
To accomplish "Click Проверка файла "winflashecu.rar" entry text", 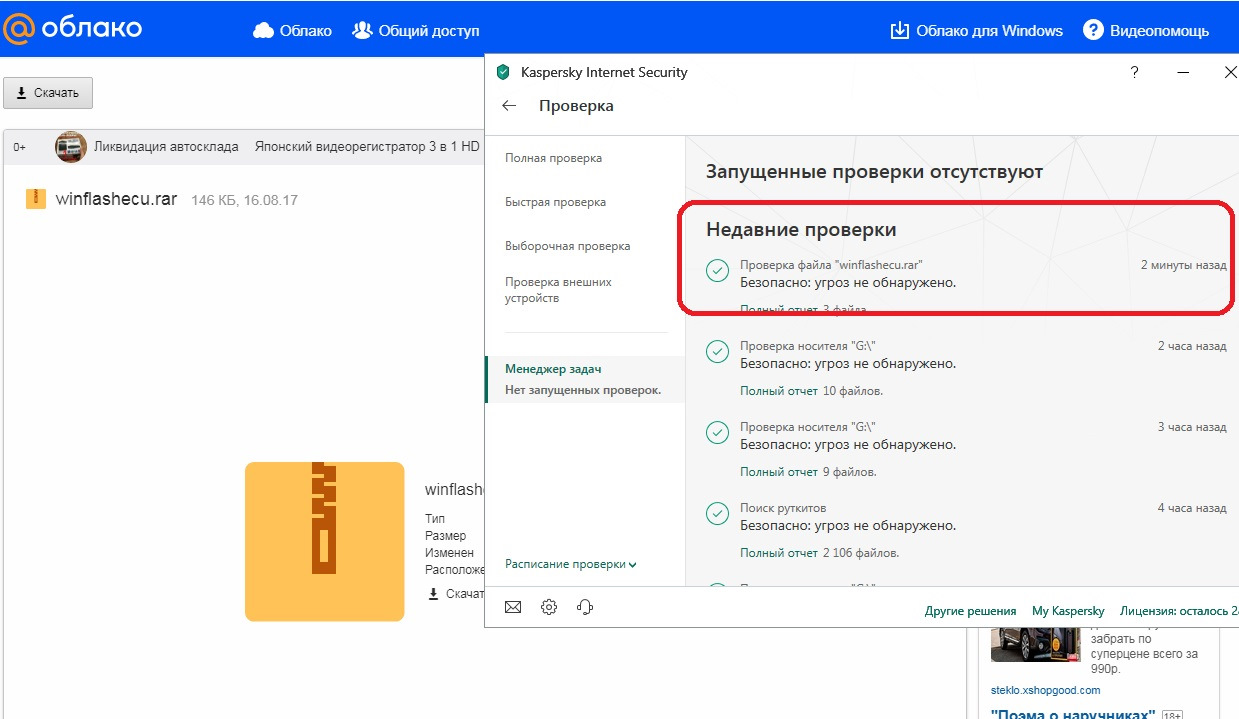I will pyautogui.click(x=831, y=265).
